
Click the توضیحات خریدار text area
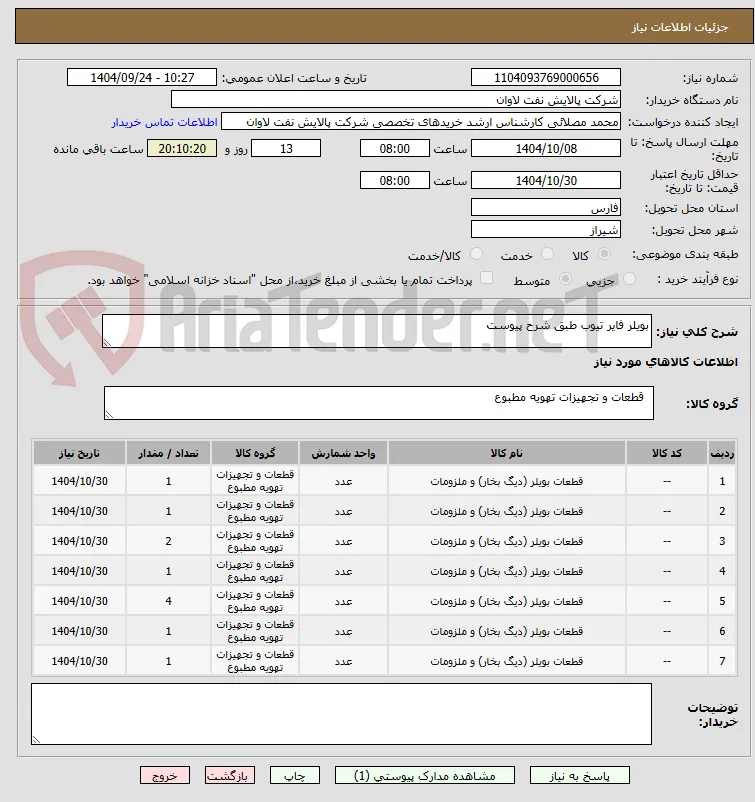coord(341,714)
